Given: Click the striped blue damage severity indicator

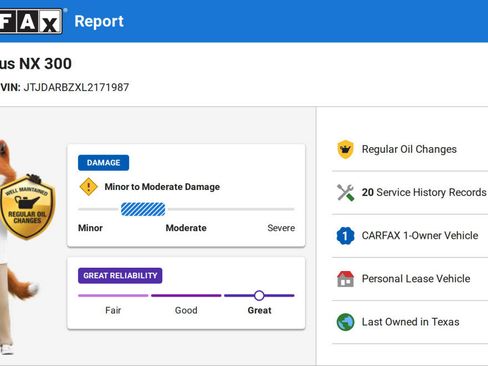Looking at the screenshot, I should 143,209.
